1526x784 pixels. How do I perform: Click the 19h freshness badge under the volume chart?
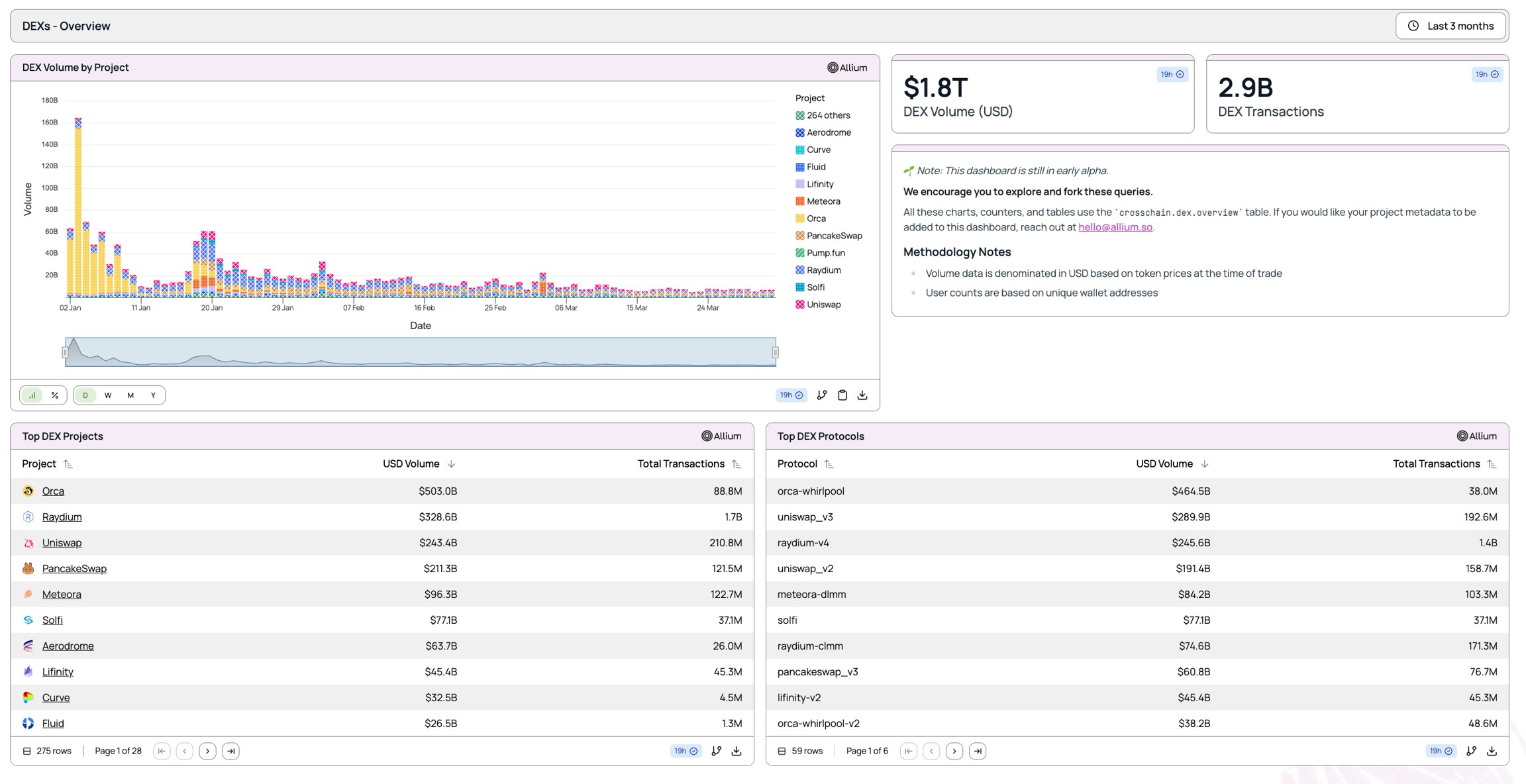[791, 395]
